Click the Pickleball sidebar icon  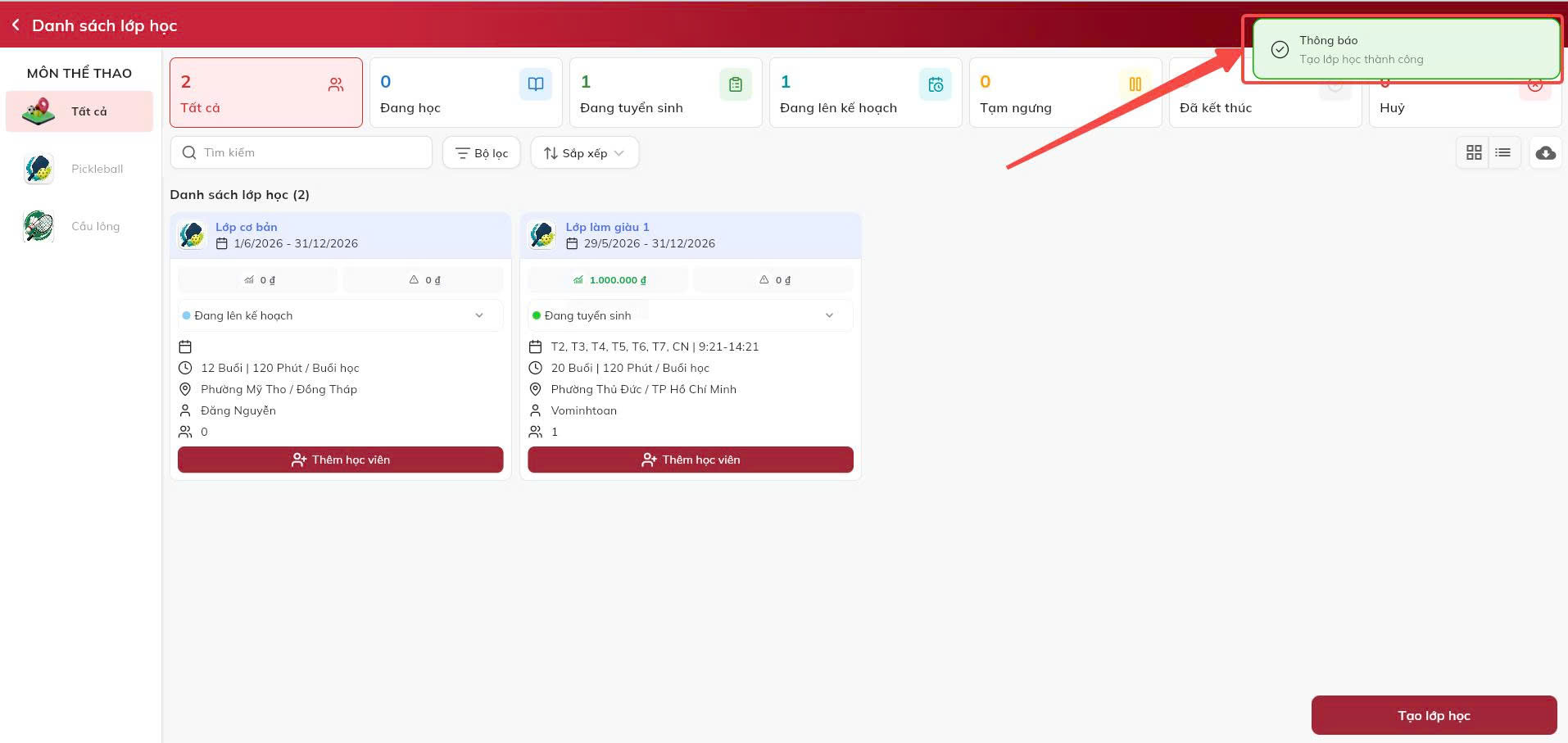pyautogui.click(x=39, y=169)
